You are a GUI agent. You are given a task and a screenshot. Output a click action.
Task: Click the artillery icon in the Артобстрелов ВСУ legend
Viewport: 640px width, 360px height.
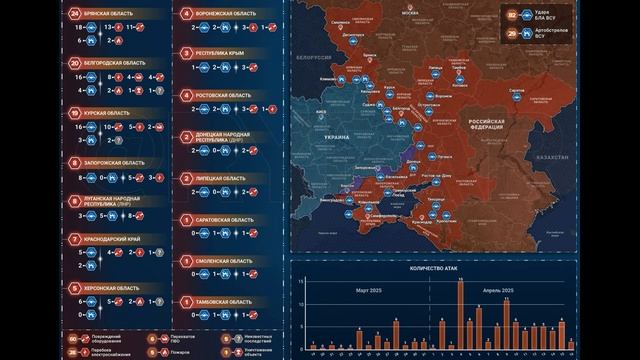[527, 33]
